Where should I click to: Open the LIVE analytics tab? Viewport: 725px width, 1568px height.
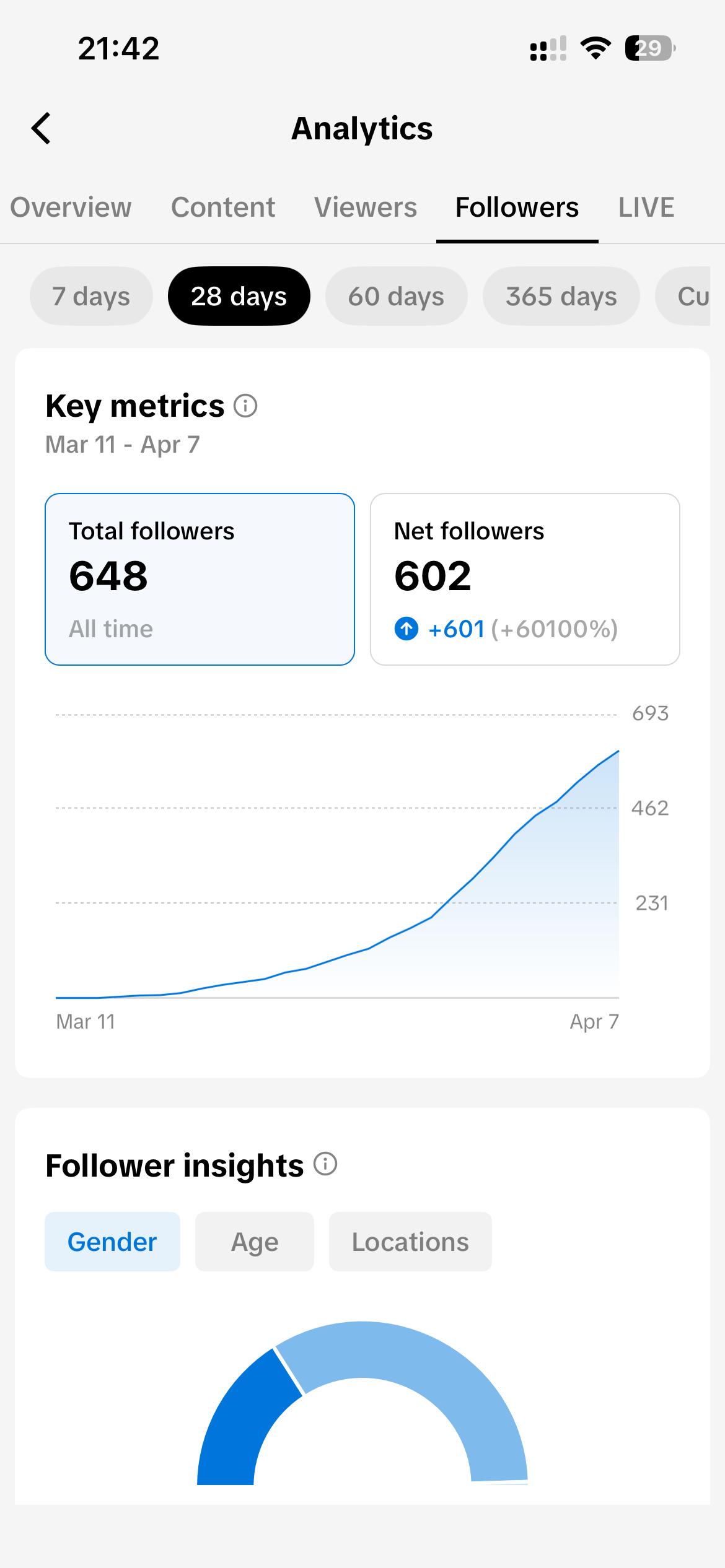[x=646, y=207]
